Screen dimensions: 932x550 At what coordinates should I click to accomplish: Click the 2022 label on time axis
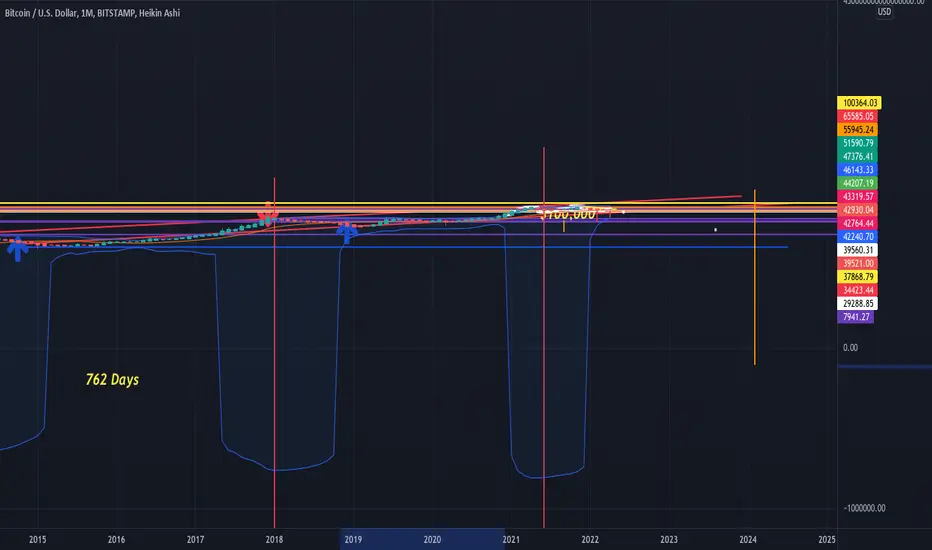(590, 540)
